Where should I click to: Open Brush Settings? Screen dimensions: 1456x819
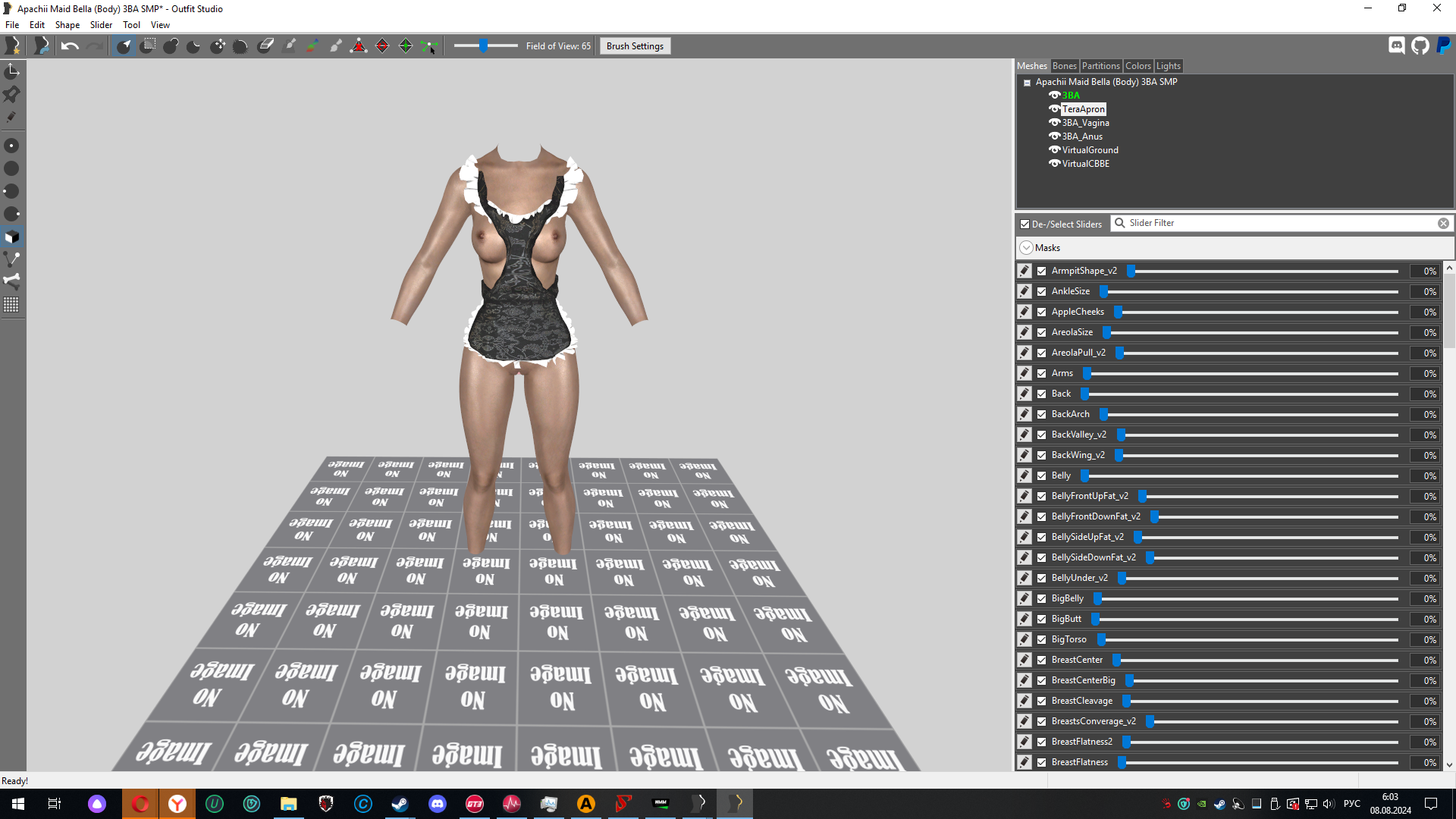point(635,46)
